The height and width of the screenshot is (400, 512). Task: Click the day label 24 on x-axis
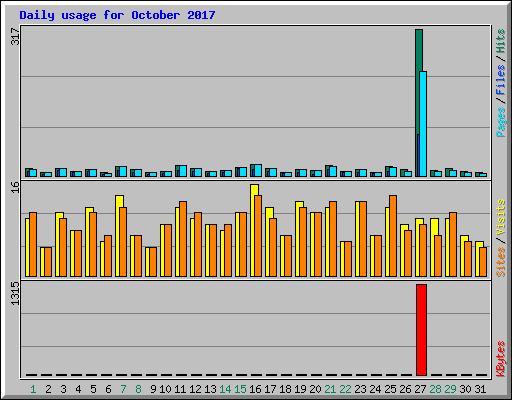(x=375, y=389)
